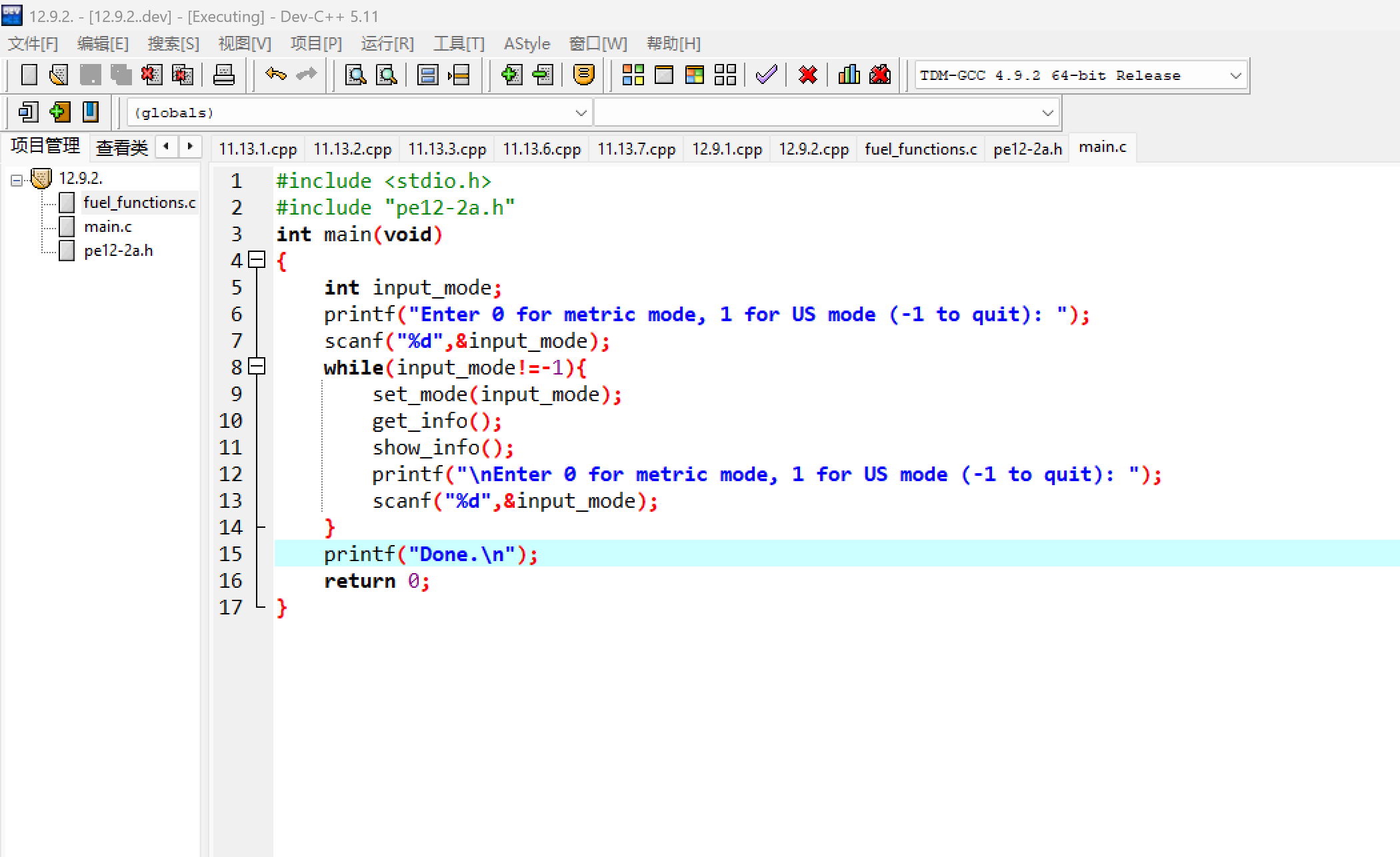Click the Compile four-colored-squares icon
Image resolution: width=1400 pixels, height=857 pixels.
coord(633,75)
